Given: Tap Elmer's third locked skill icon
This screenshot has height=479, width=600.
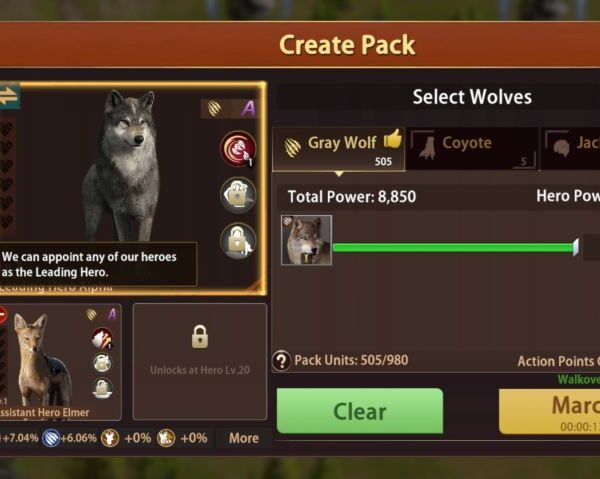Looking at the screenshot, I should click(102, 388).
